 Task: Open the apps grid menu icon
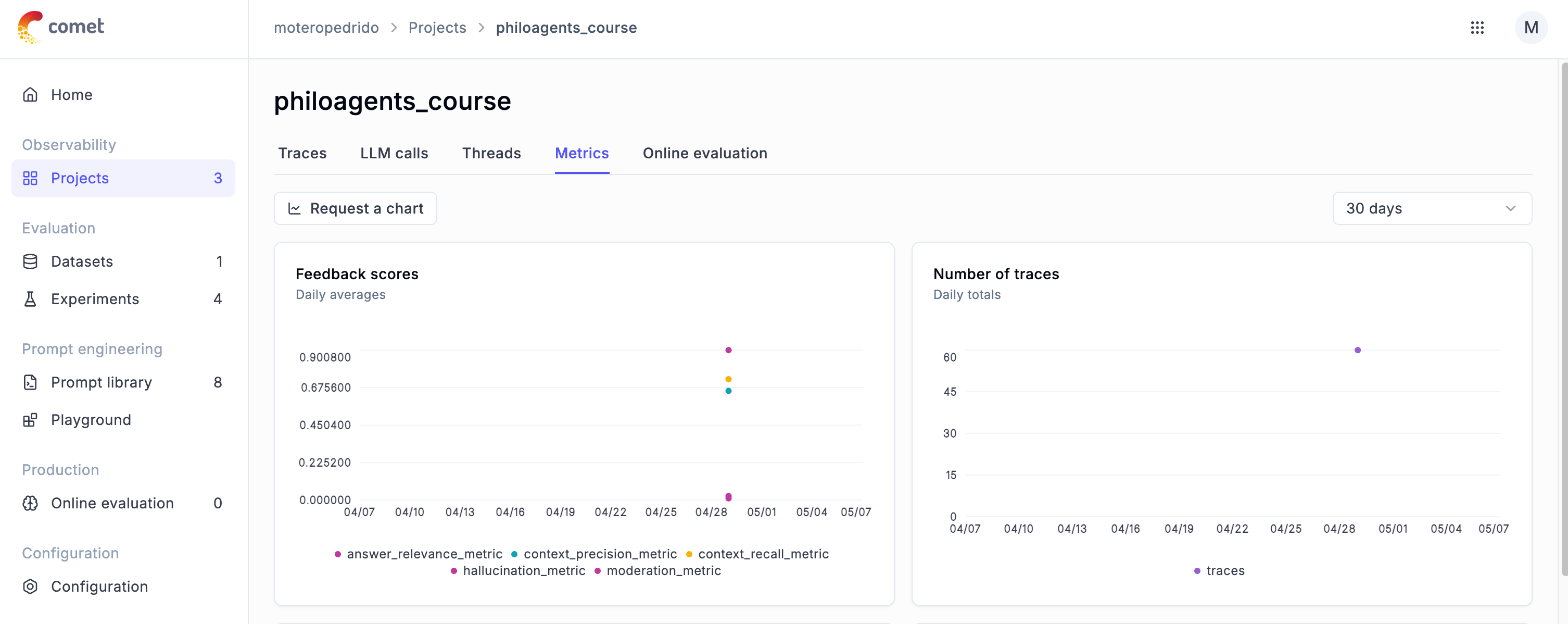tap(1477, 28)
